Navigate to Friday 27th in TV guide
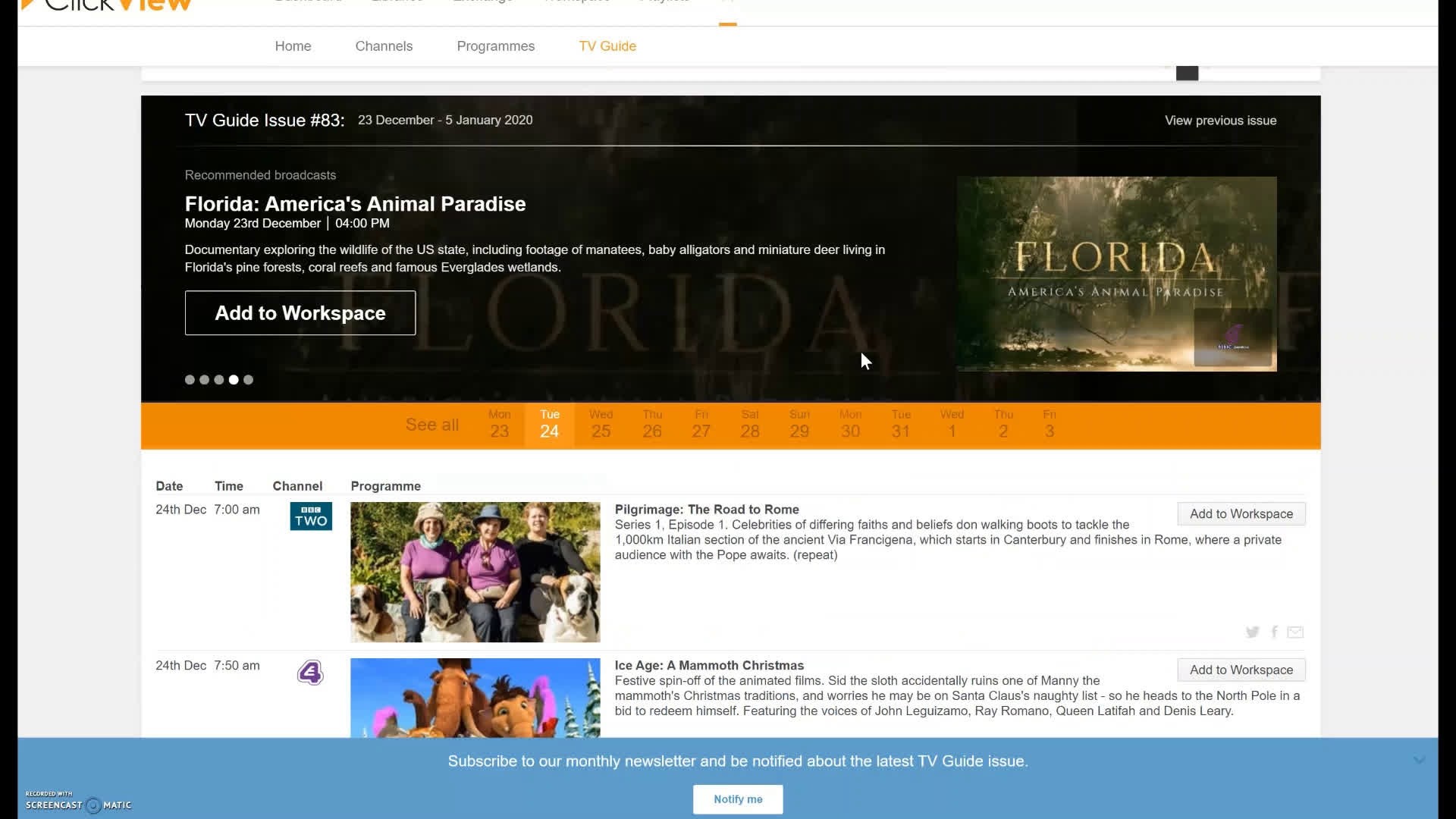This screenshot has width=1456, height=819. coord(701,424)
